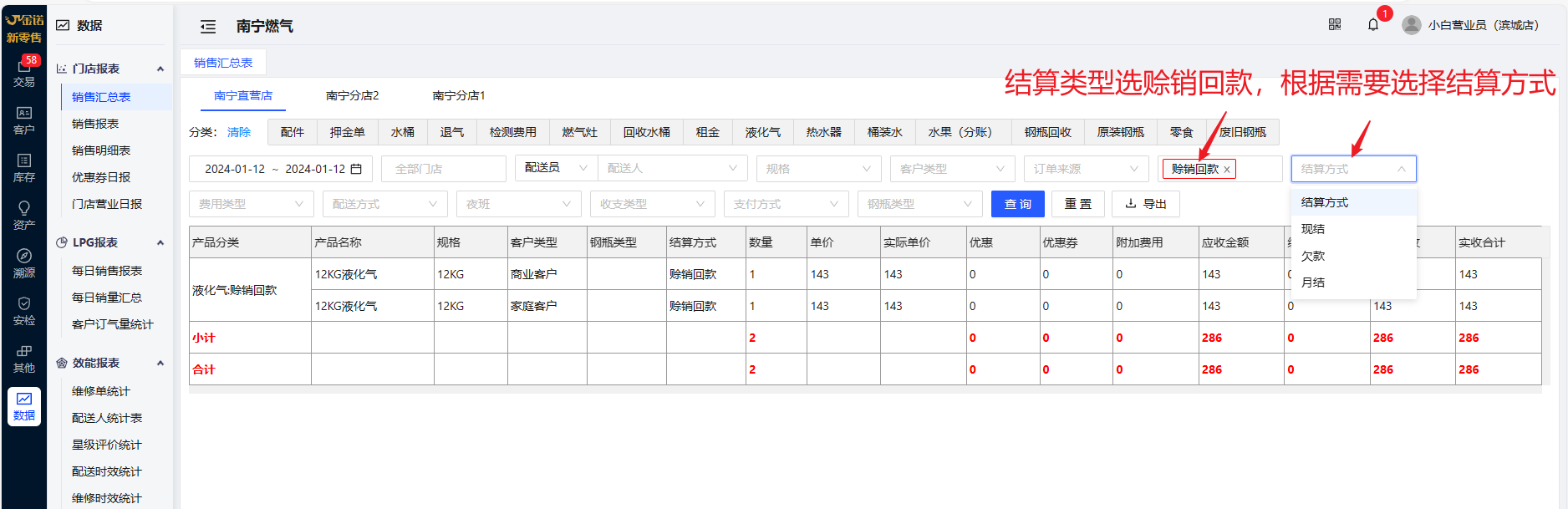This screenshot has height=509, width=1568.
Task: Select the 数据 sidebar icon
Action: click(24, 406)
